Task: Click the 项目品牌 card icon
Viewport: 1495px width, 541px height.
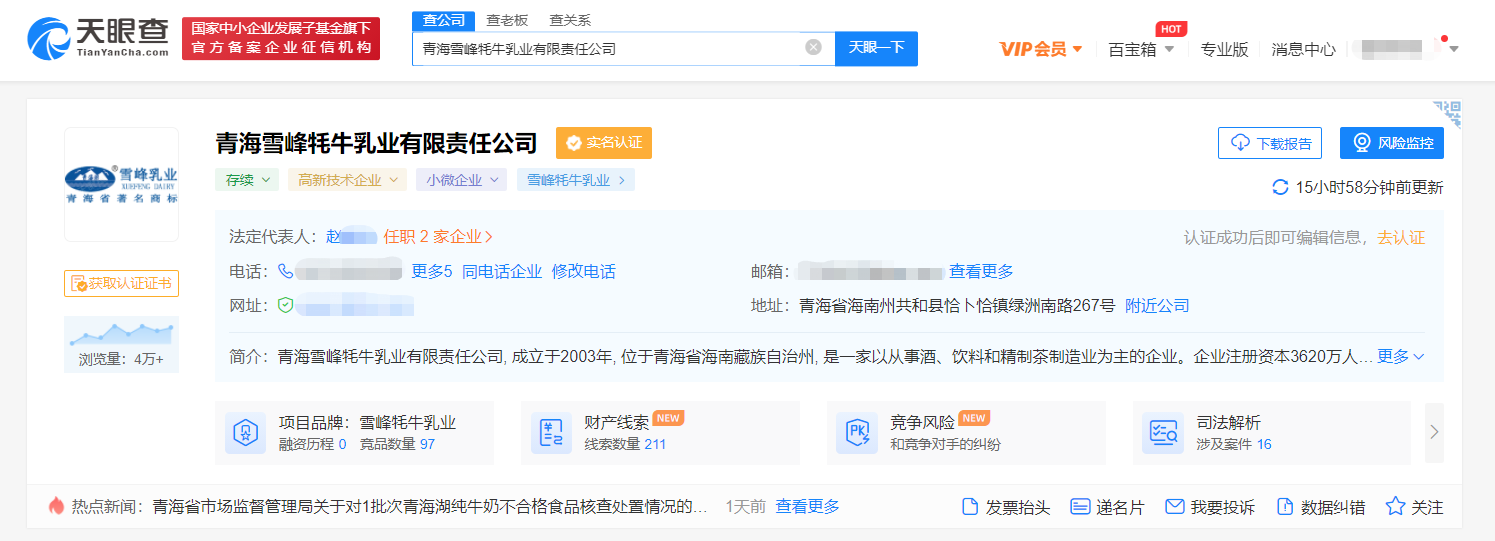Action: pyautogui.click(x=246, y=433)
